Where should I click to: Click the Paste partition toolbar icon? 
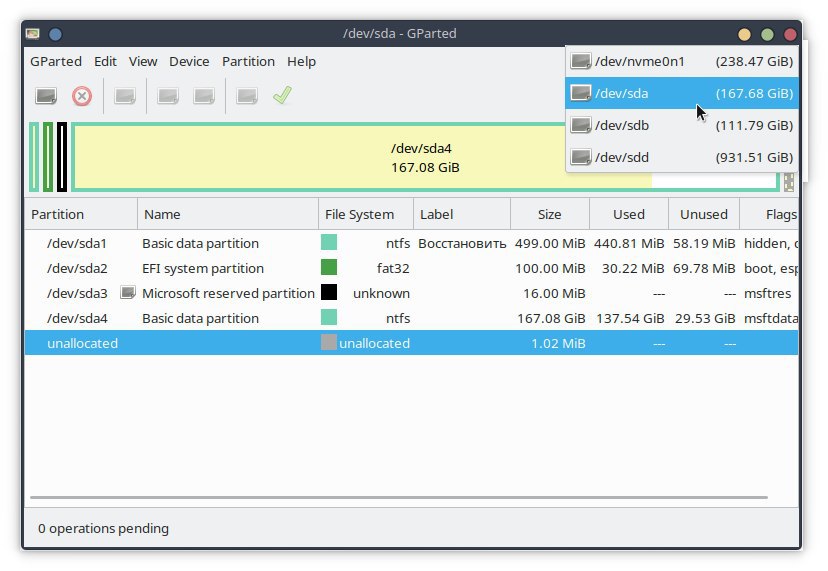[x=204, y=96]
